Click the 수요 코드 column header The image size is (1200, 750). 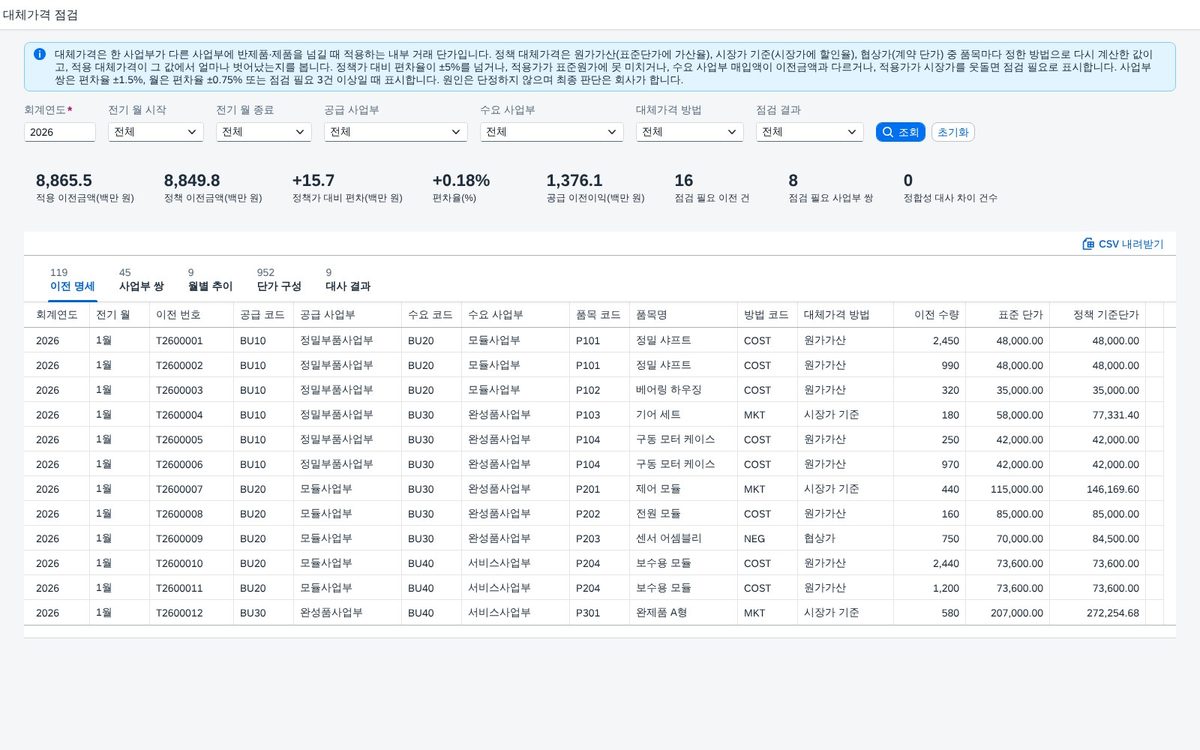tap(431, 314)
